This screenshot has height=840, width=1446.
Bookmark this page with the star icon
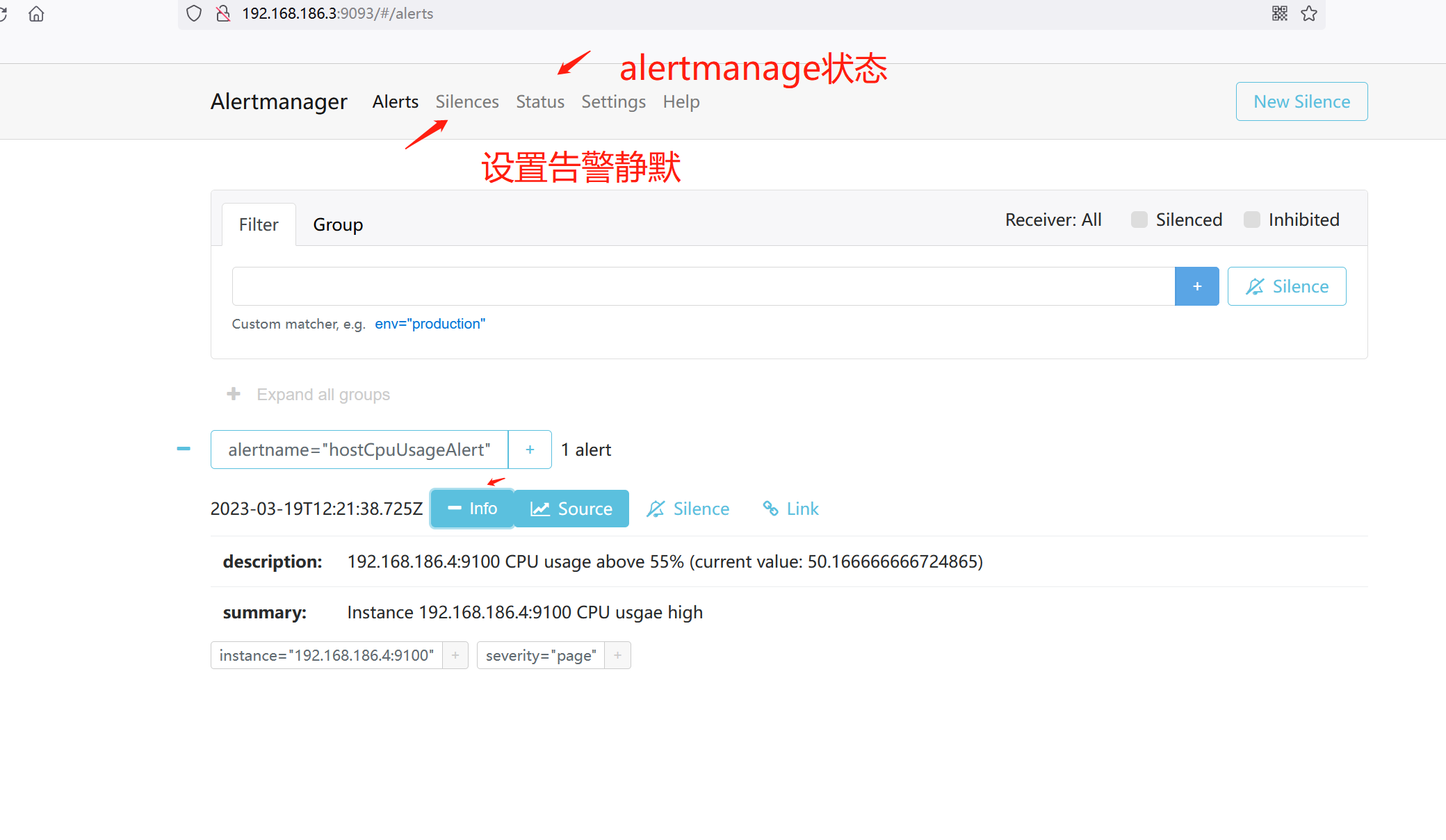click(x=1309, y=13)
